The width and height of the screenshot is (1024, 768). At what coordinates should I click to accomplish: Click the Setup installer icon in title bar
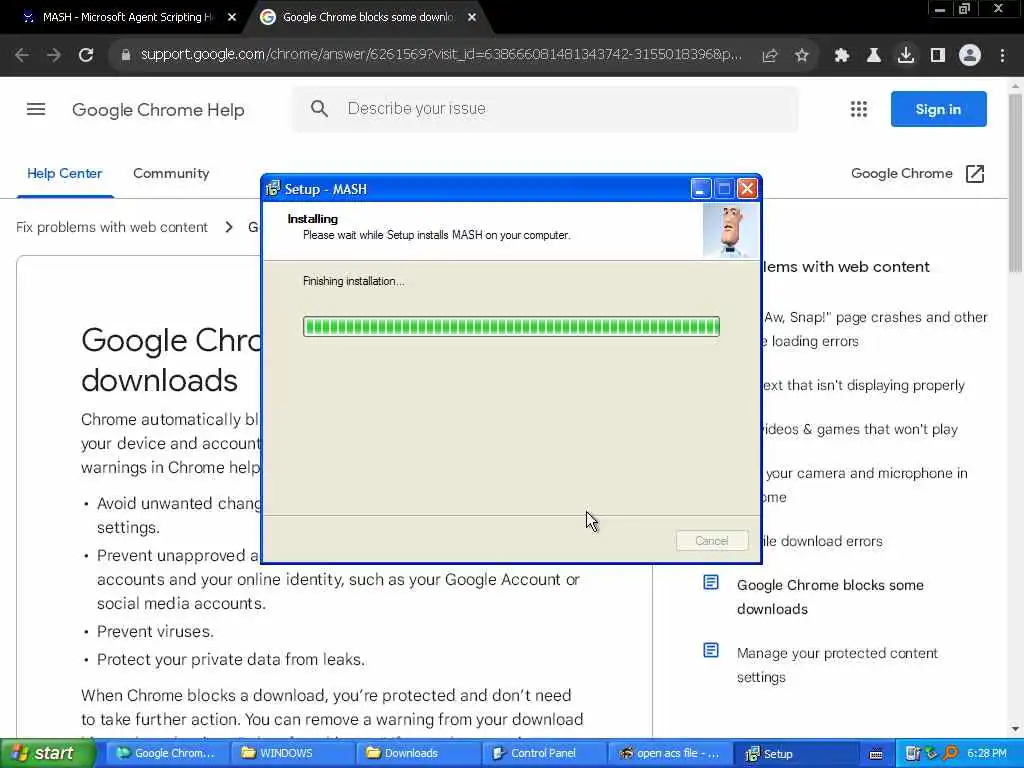click(273, 189)
